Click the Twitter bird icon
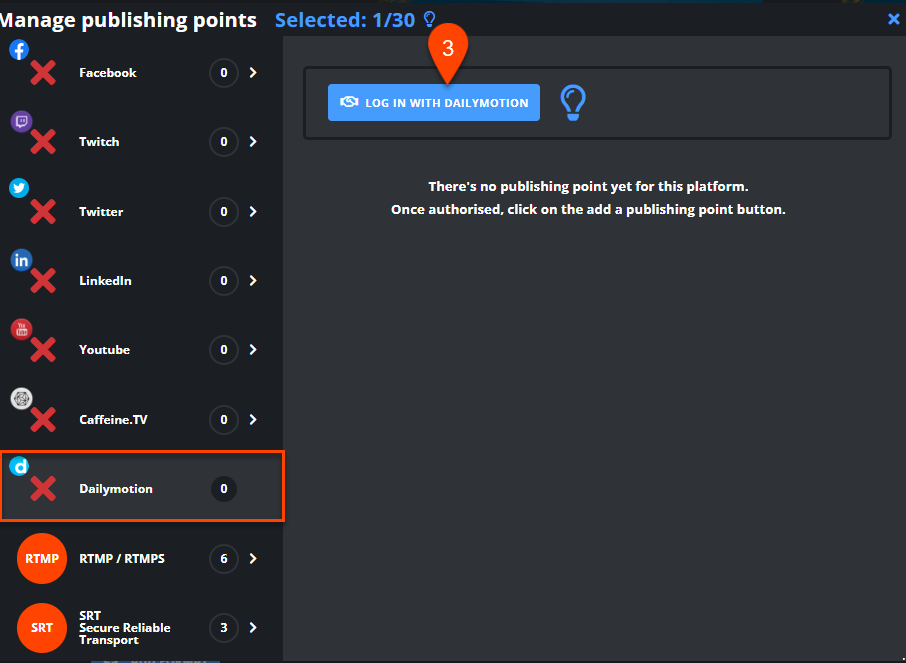Screen dimensions: 906x663 pos(19,188)
